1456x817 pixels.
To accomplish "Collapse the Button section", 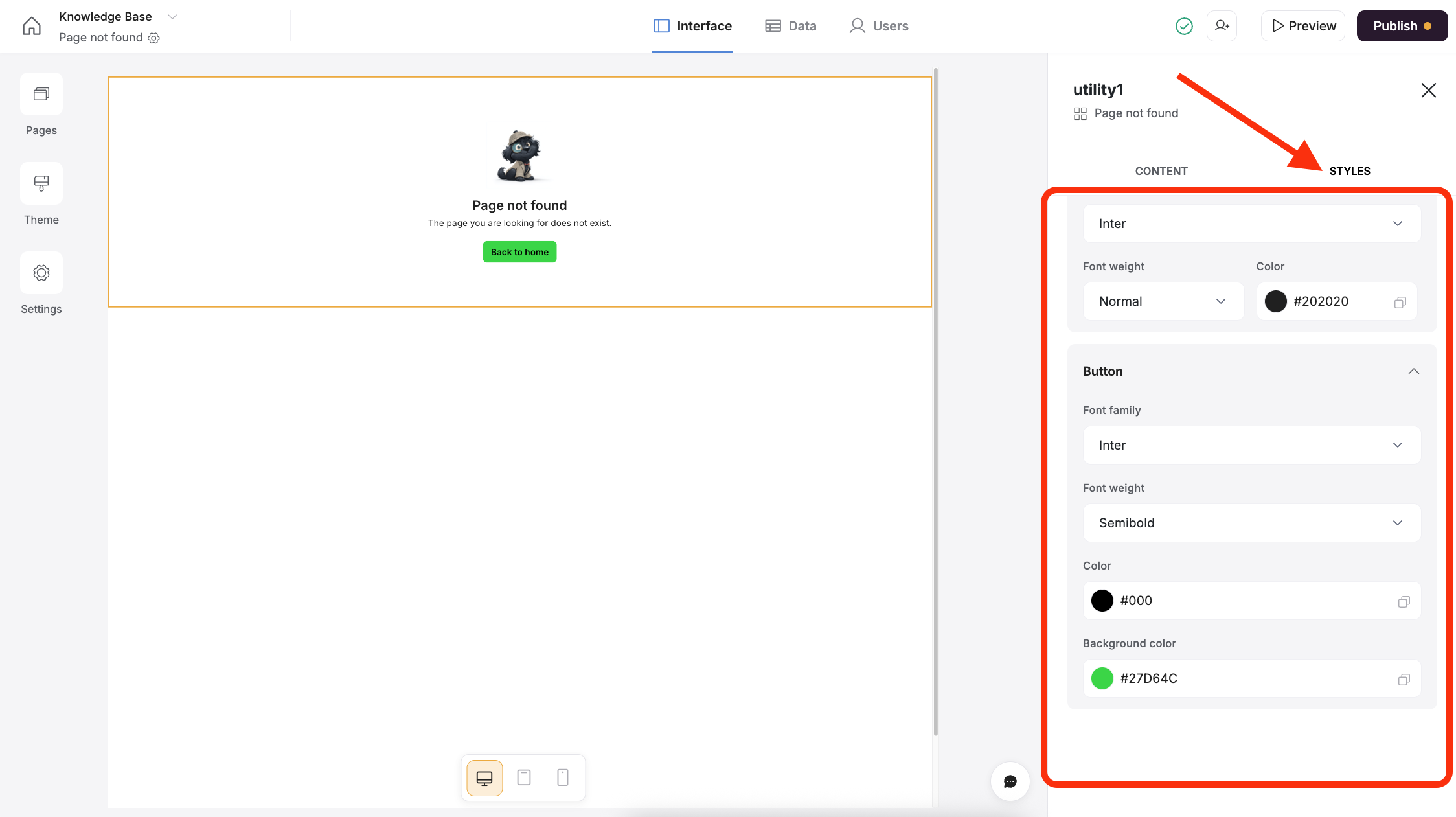I will 1413,371.
